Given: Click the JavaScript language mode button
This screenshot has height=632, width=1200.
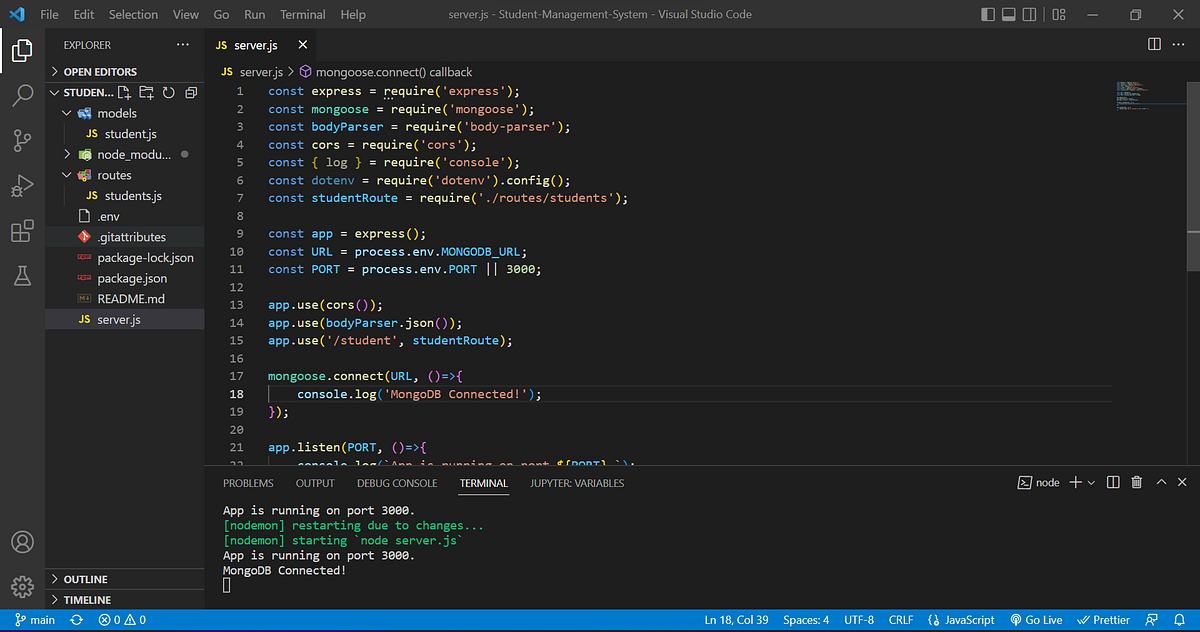Looking at the screenshot, I should 961,620.
